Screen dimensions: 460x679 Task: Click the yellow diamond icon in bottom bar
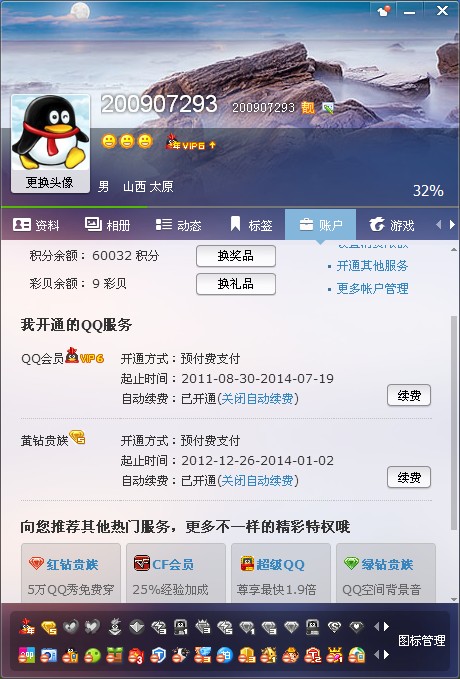pos(49,627)
